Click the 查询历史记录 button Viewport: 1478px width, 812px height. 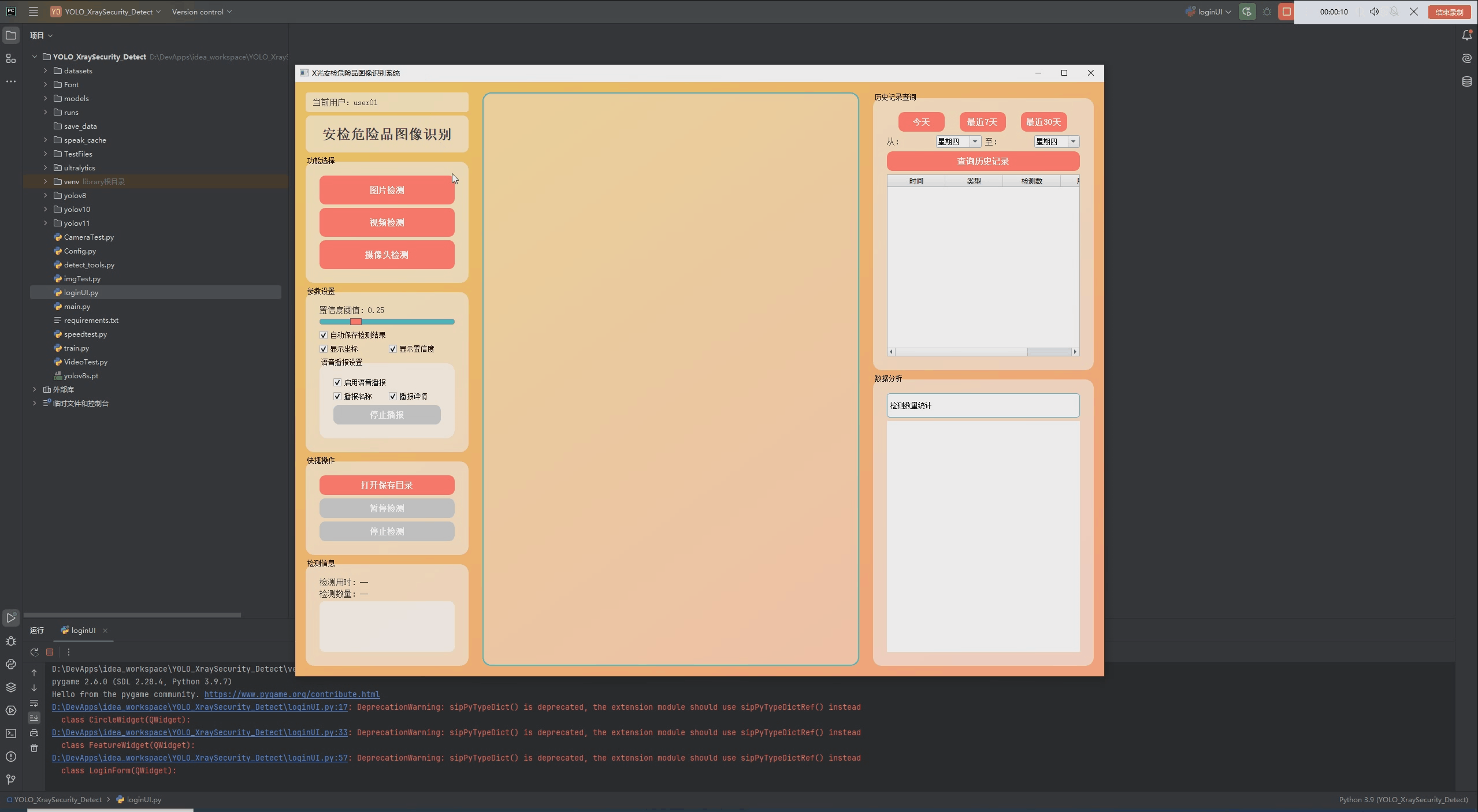[982, 161]
